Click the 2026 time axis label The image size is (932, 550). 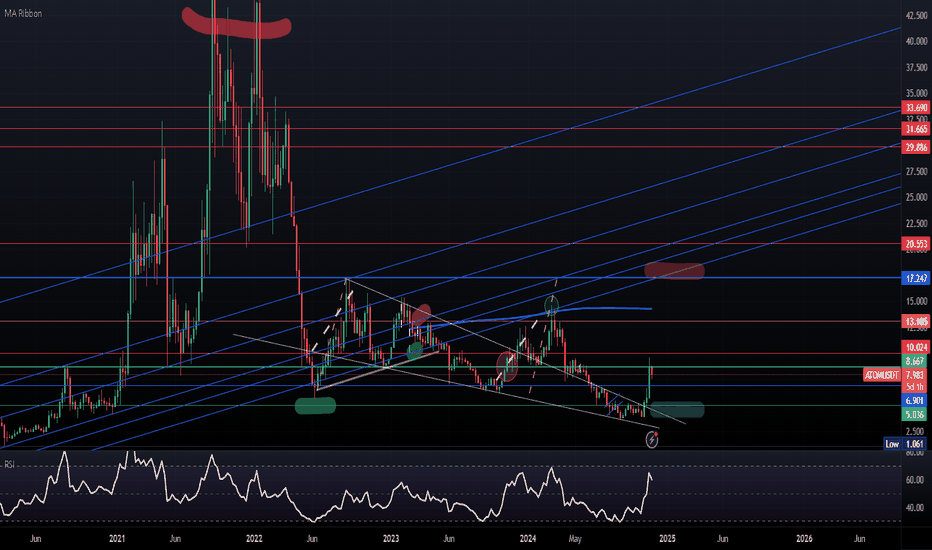(x=804, y=539)
